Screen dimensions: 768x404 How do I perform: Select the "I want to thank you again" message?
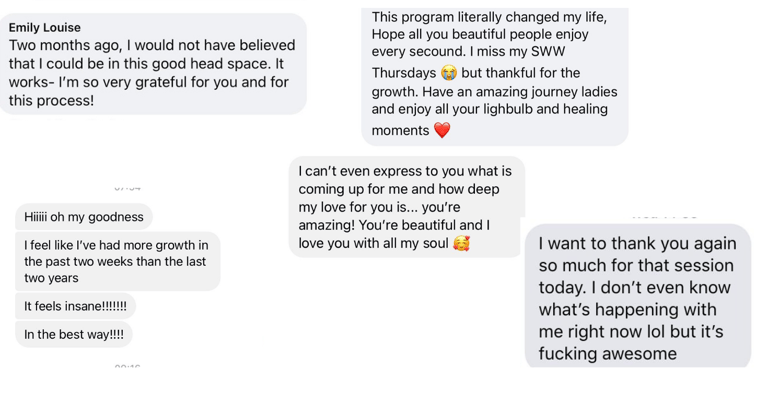pos(637,298)
